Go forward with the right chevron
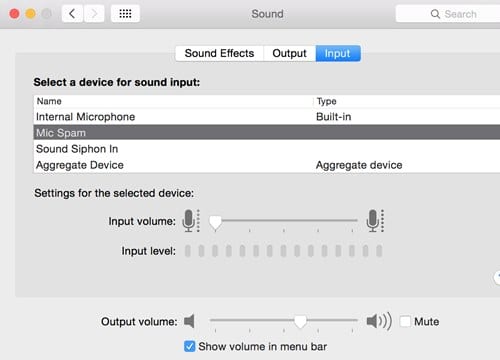 94,14
